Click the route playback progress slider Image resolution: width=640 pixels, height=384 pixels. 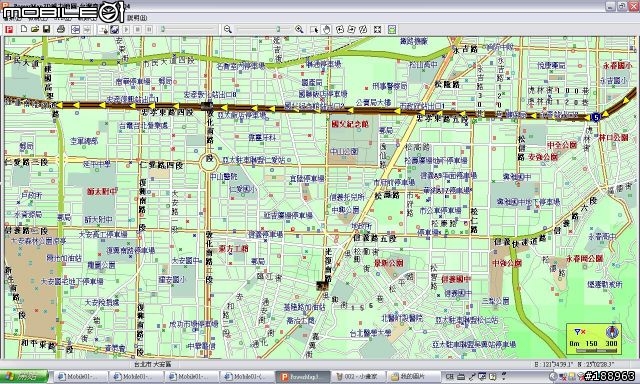188,29
